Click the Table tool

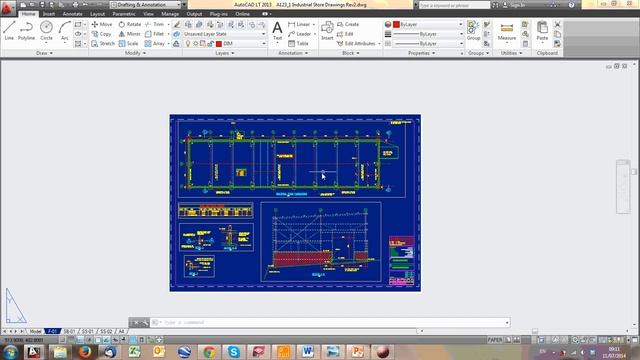298,43
